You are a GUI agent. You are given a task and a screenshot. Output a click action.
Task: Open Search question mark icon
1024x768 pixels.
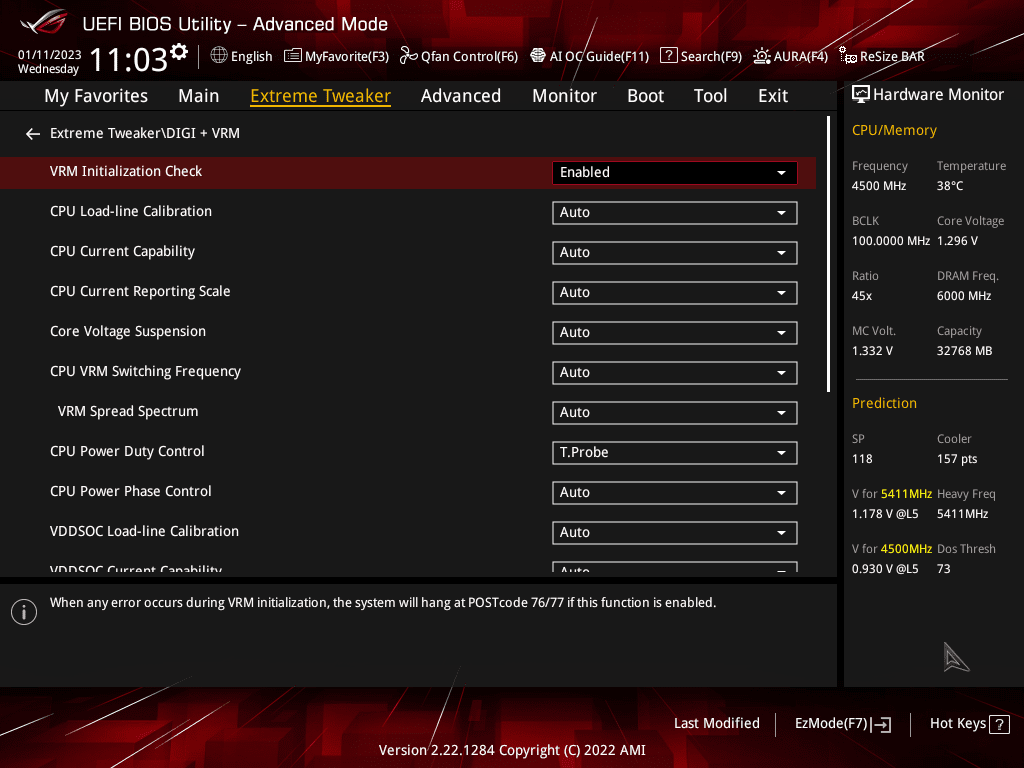[x=669, y=56]
